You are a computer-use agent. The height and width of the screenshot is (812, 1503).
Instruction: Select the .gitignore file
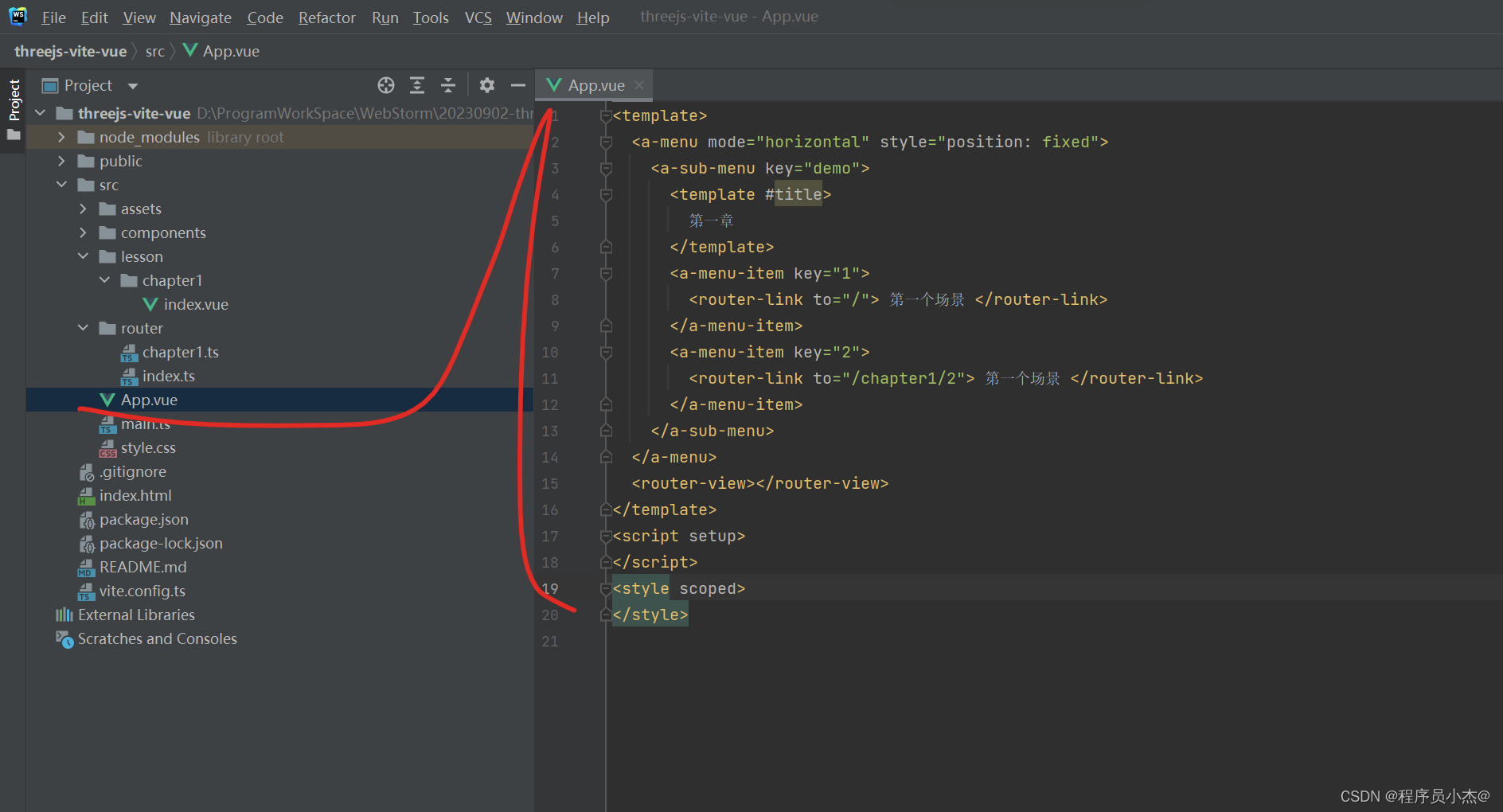click(x=133, y=471)
